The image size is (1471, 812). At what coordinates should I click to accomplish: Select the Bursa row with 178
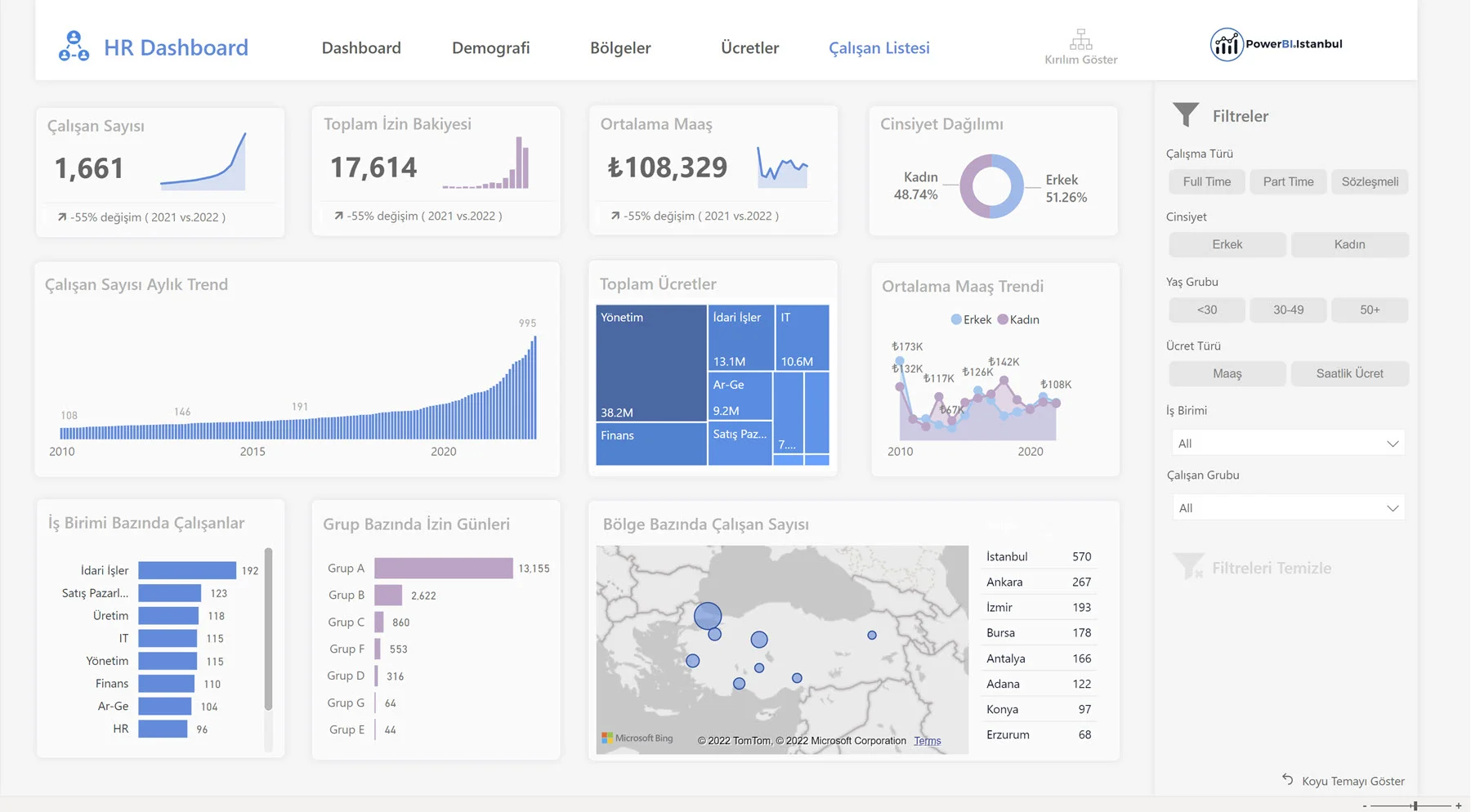point(1038,632)
